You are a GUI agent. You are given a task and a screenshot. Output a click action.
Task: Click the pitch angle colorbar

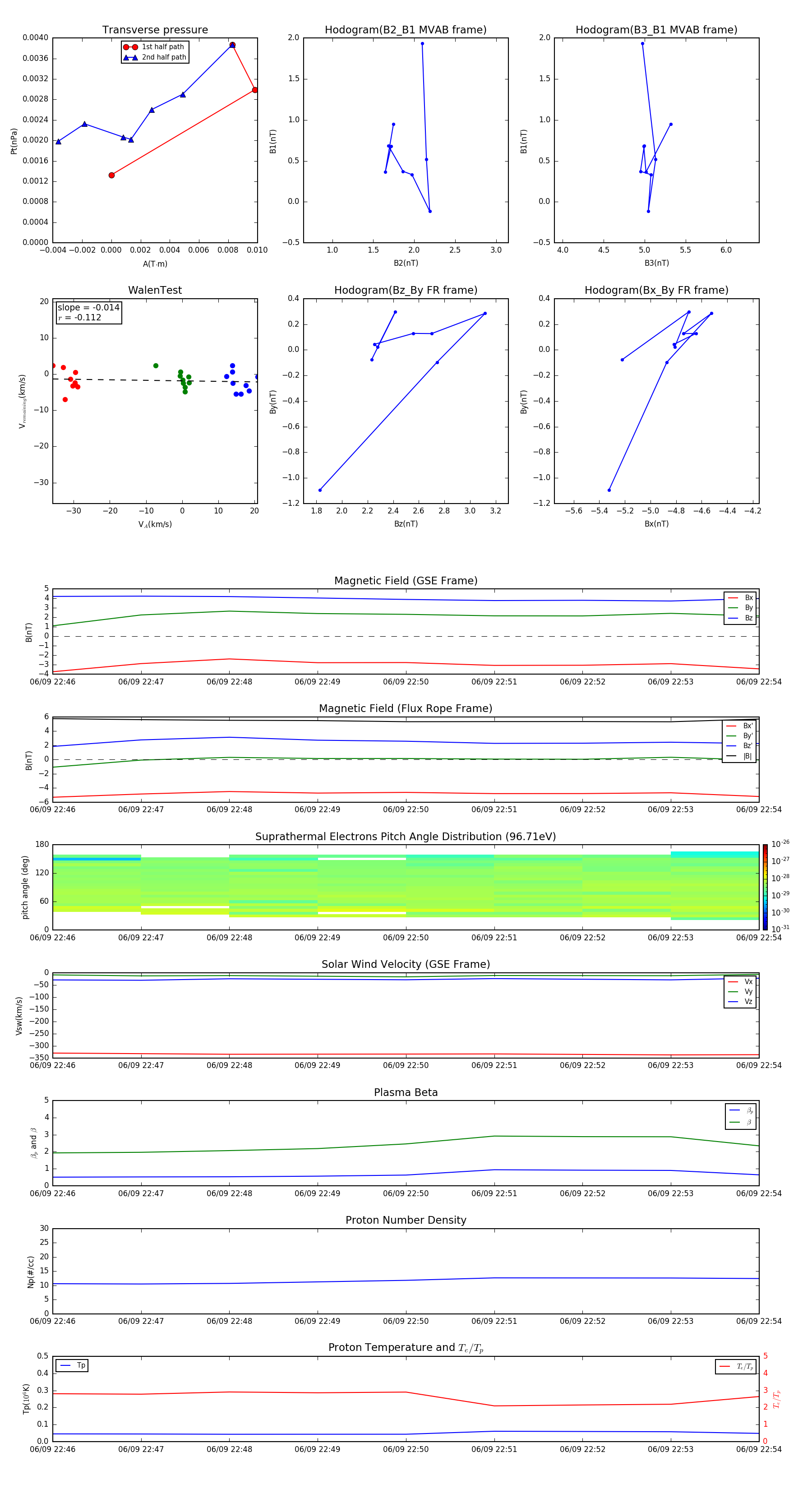(765, 887)
